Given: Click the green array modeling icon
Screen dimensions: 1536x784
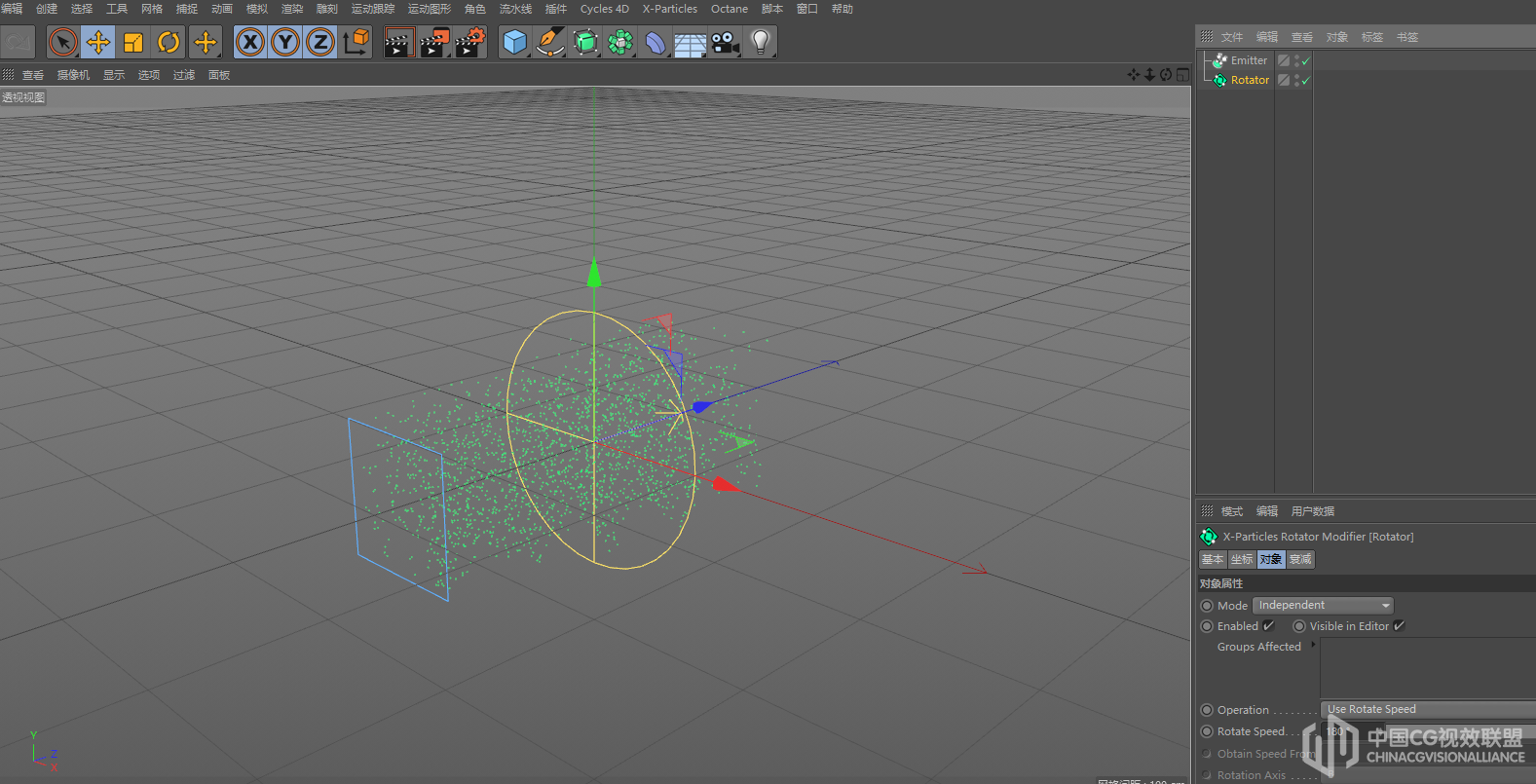Looking at the screenshot, I should coord(620,42).
